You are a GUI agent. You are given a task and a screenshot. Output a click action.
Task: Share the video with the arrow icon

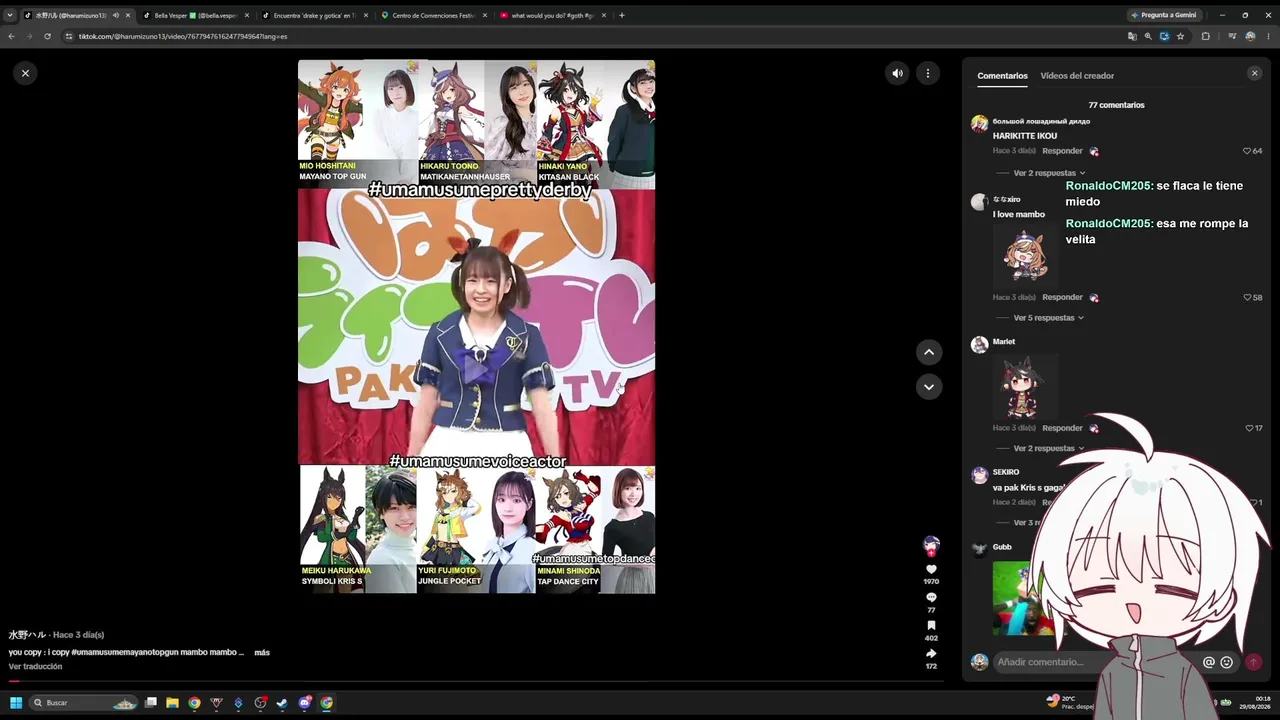point(931,654)
